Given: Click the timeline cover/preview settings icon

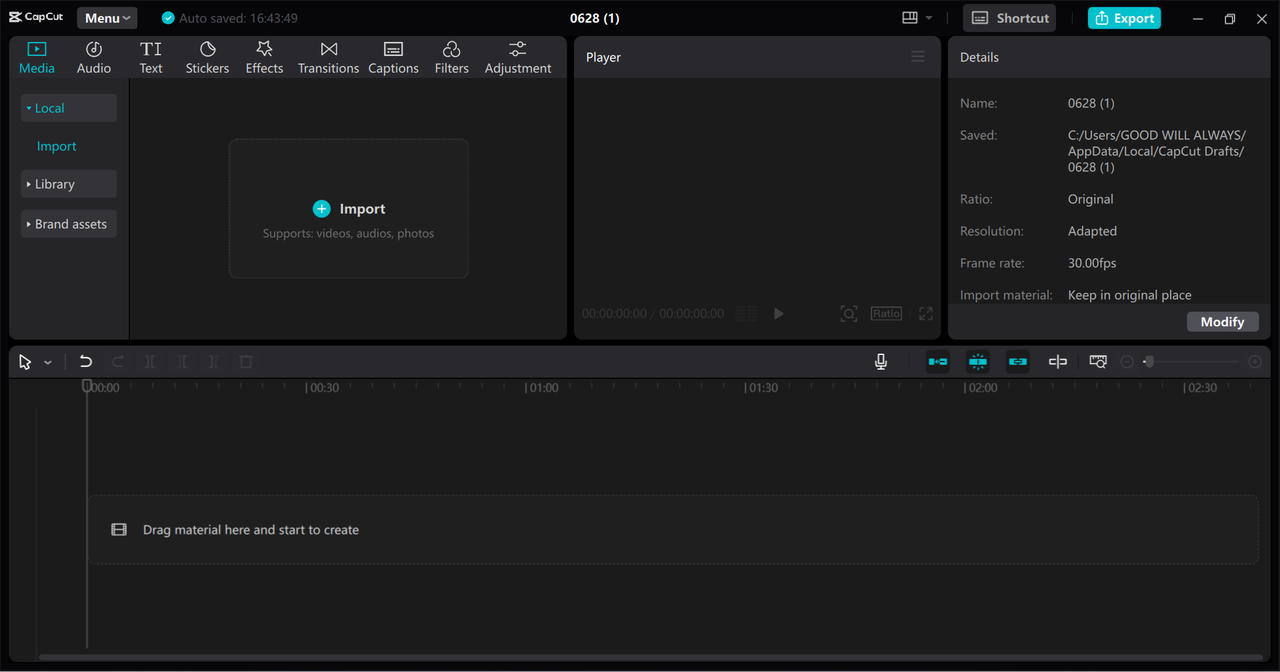Looking at the screenshot, I should pos(1098,362).
